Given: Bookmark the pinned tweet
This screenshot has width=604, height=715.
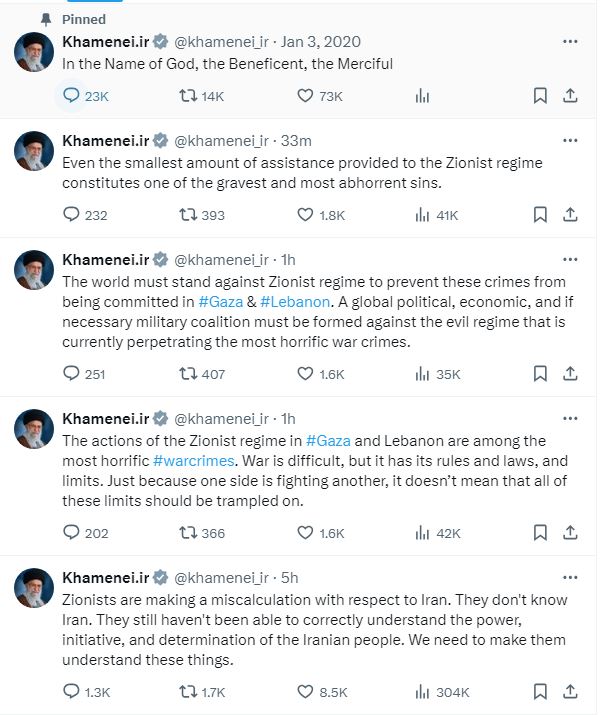Looking at the screenshot, I should (540, 96).
